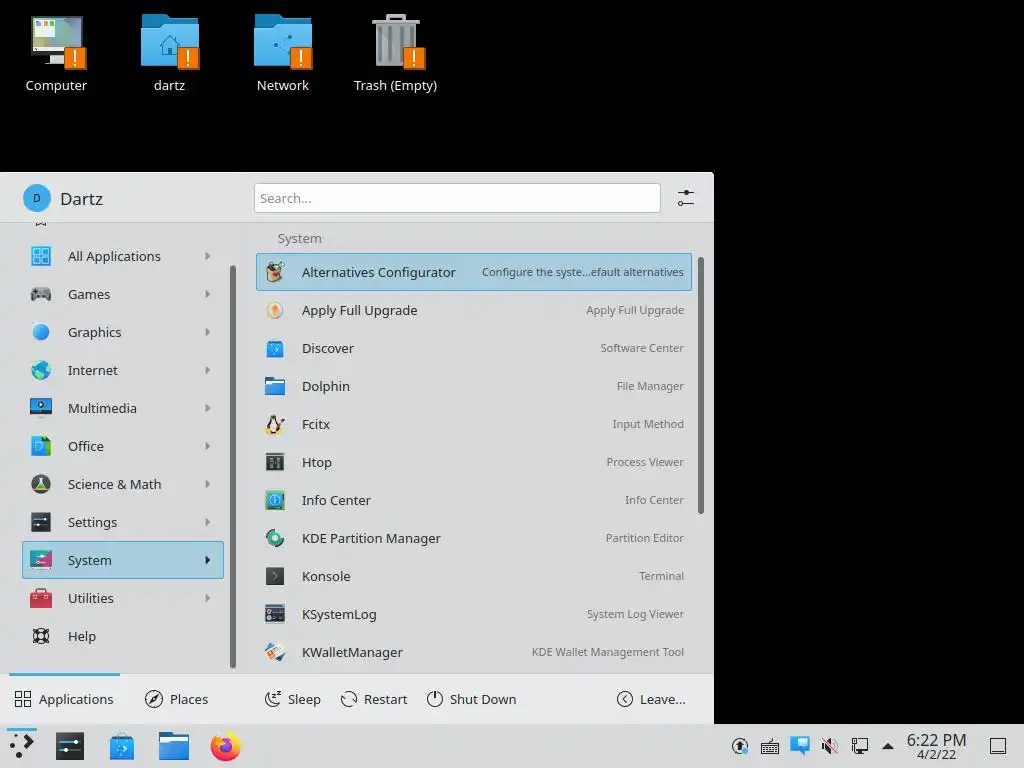The width and height of the screenshot is (1024, 768).
Task: Open the launcher configure sliders icon
Action: pos(686,198)
